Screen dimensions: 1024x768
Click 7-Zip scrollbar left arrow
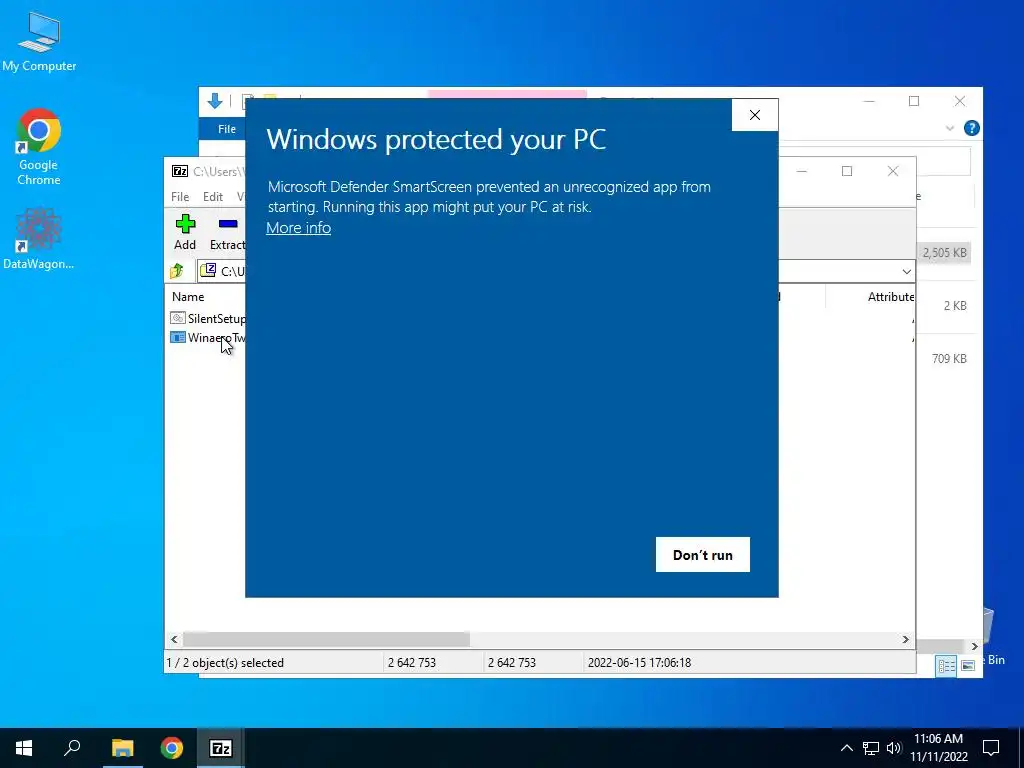click(x=174, y=639)
